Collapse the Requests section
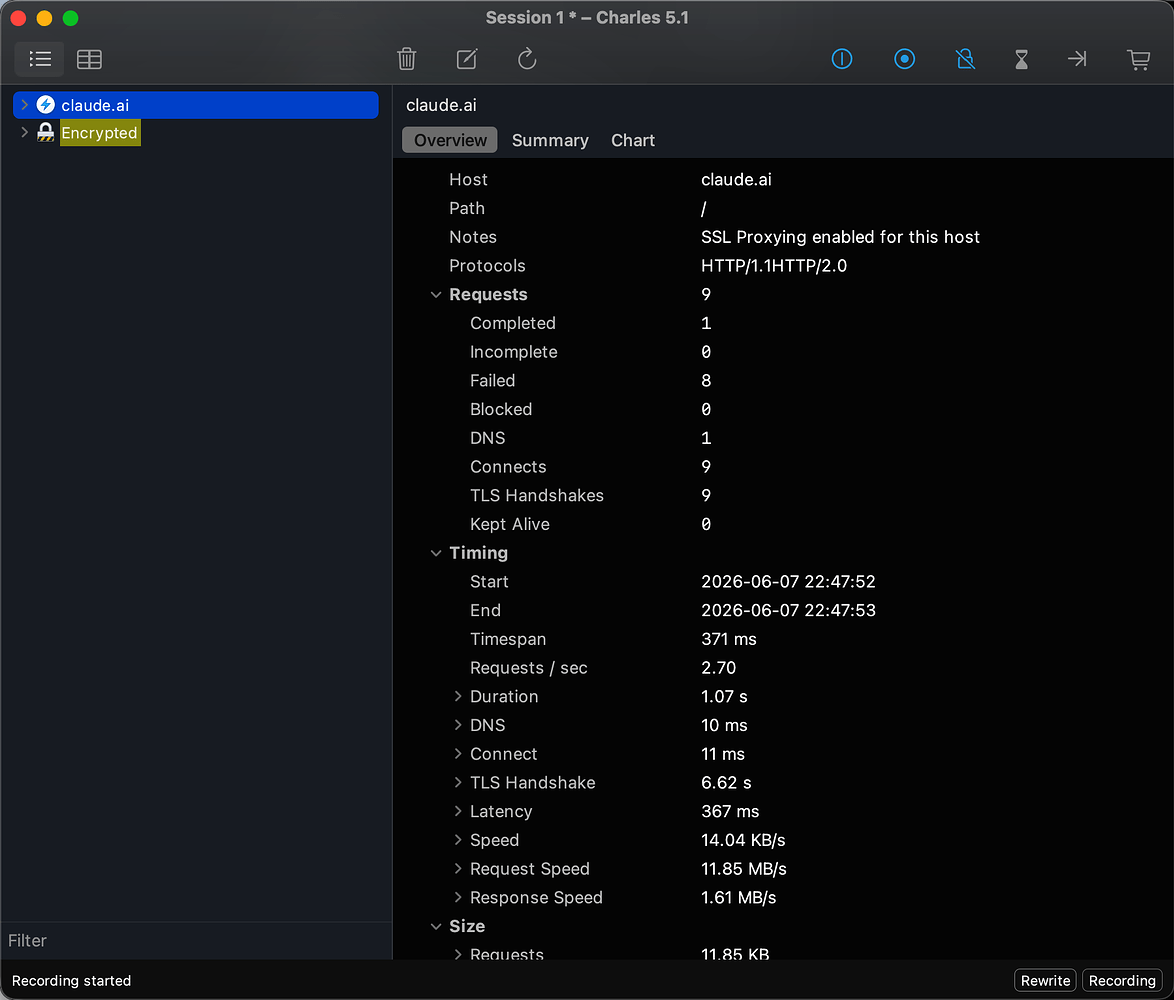The width and height of the screenshot is (1174, 1000). click(x=436, y=295)
